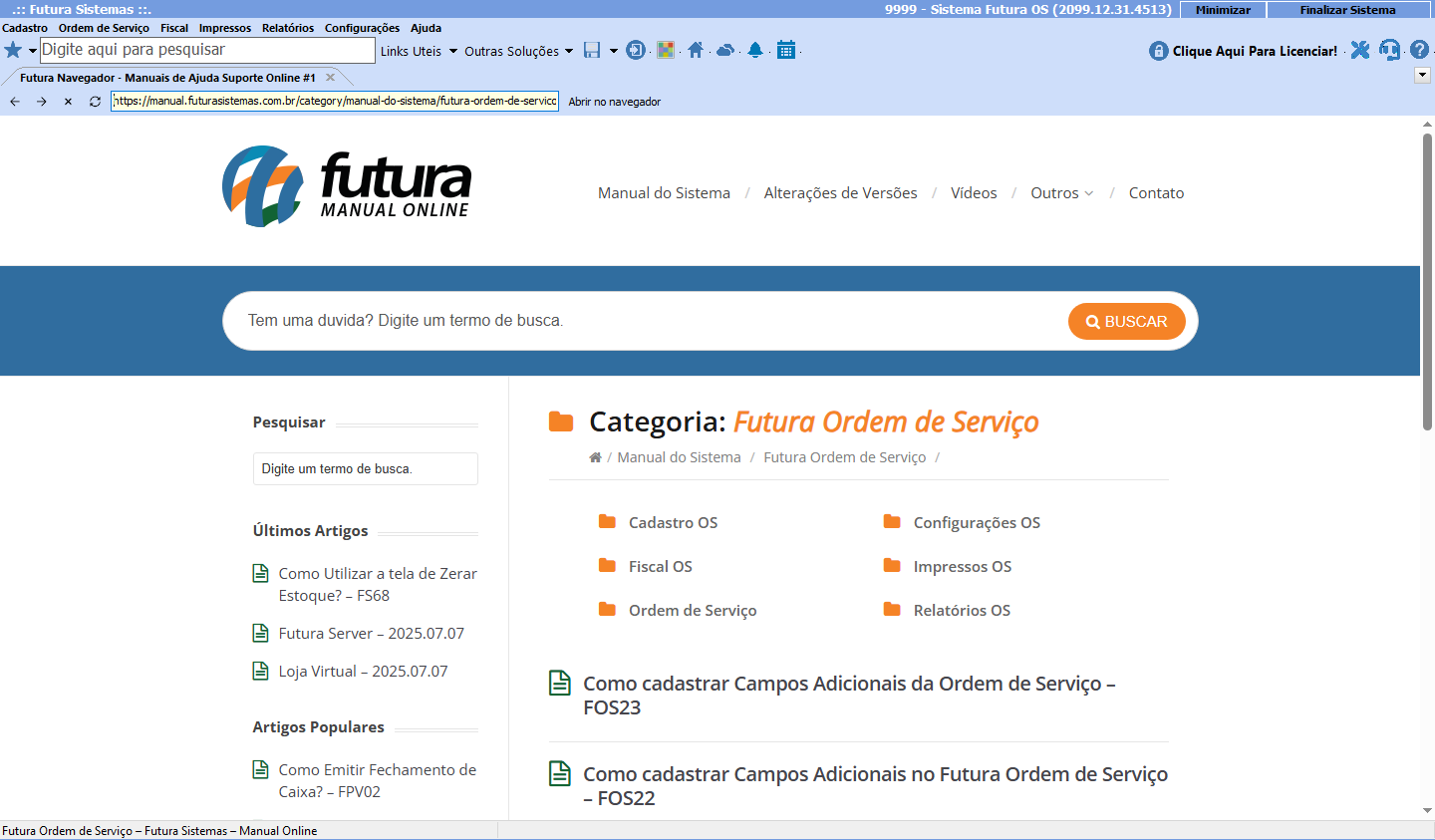This screenshot has width=1435, height=840.
Task: Click the Digite aqui para pesquisar field
Action: pyautogui.click(x=207, y=50)
